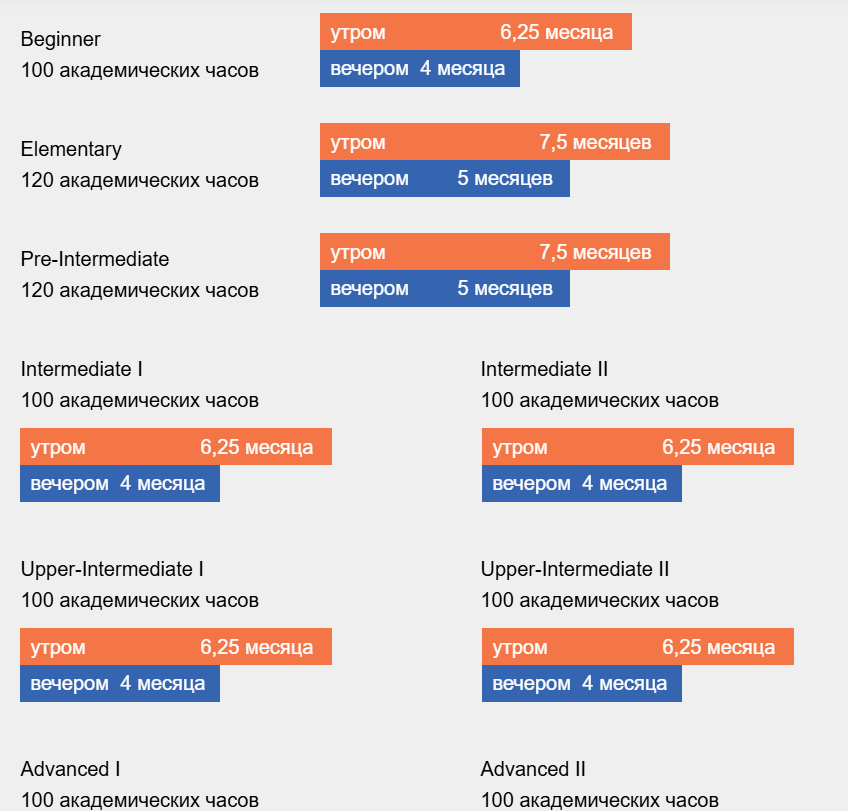
Task: Select Pre-Intermediate blue вечером bar
Action: (x=444, y=288)
